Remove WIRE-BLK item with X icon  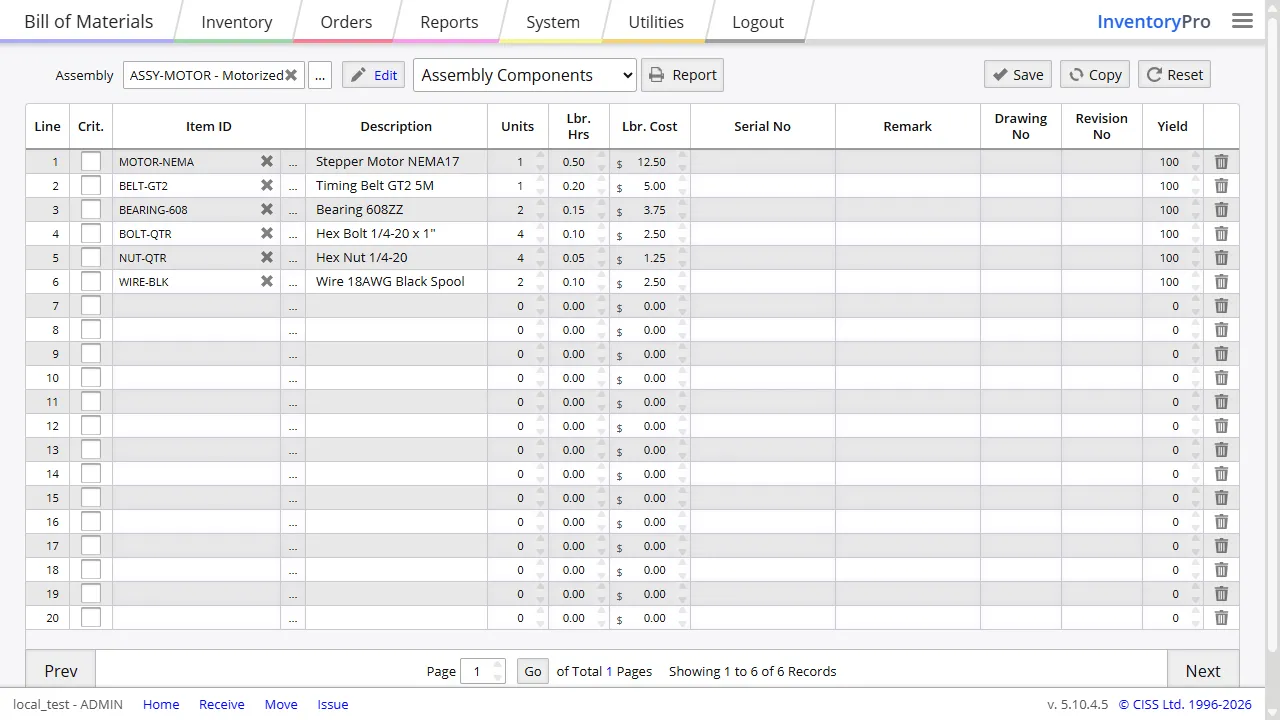[x=267, y=282]
